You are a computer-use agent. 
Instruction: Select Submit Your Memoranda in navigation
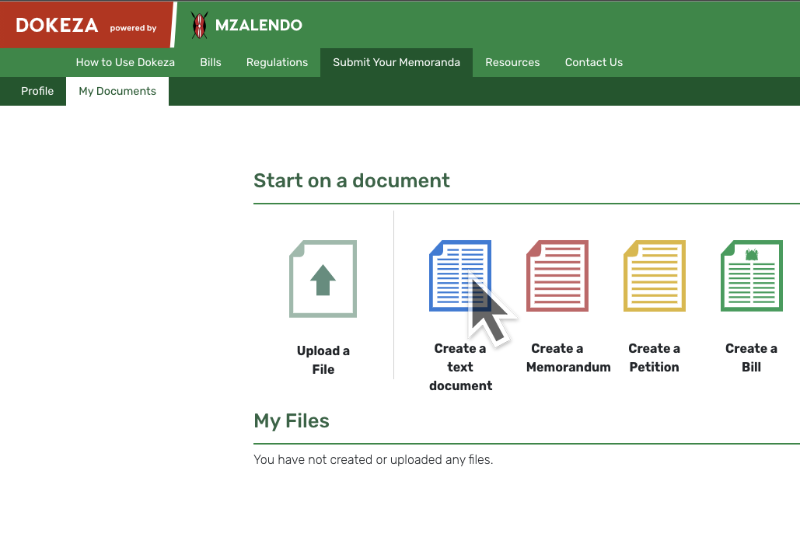pos(396,62)
